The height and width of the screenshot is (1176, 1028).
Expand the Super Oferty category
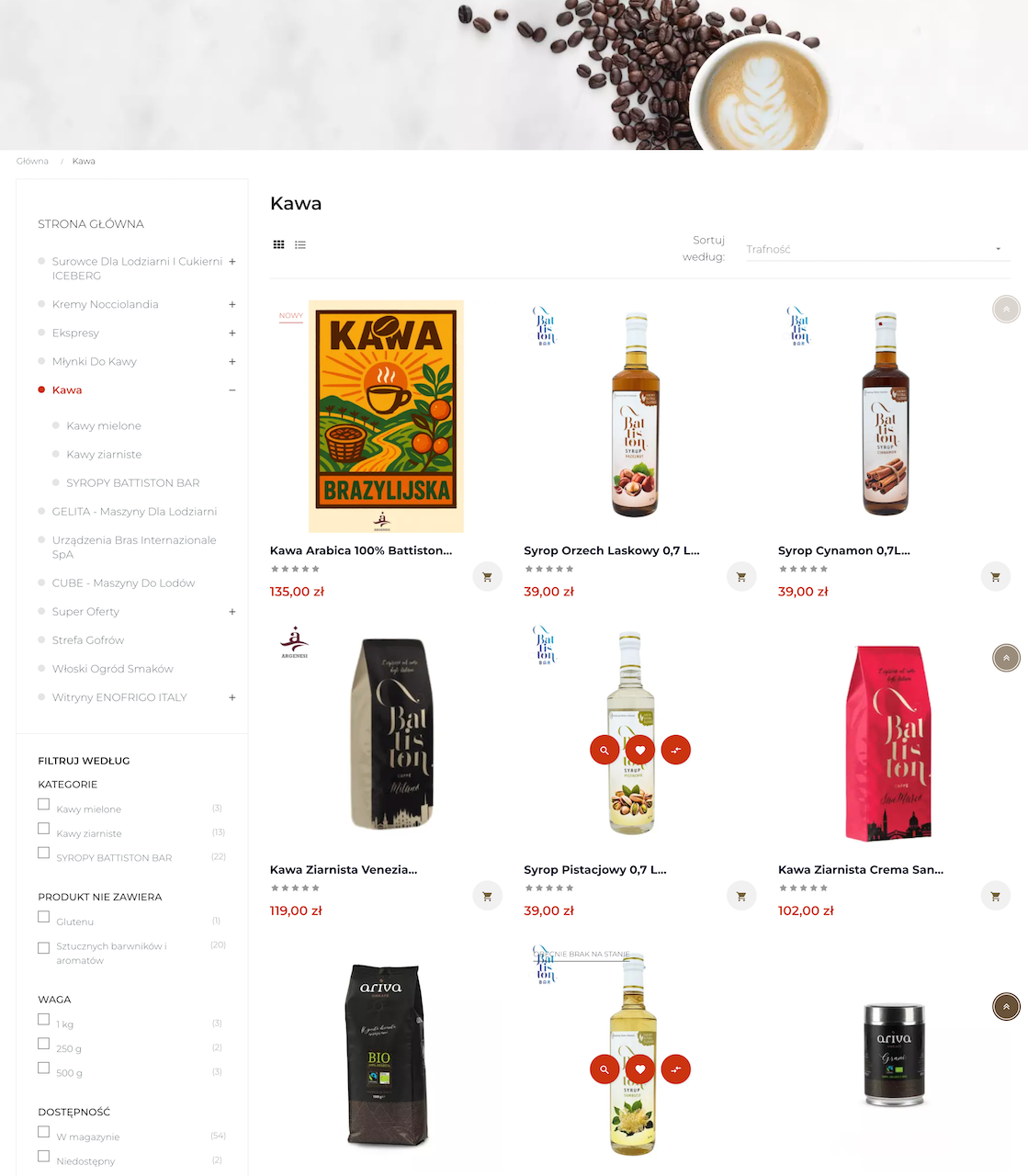[232, 612]
